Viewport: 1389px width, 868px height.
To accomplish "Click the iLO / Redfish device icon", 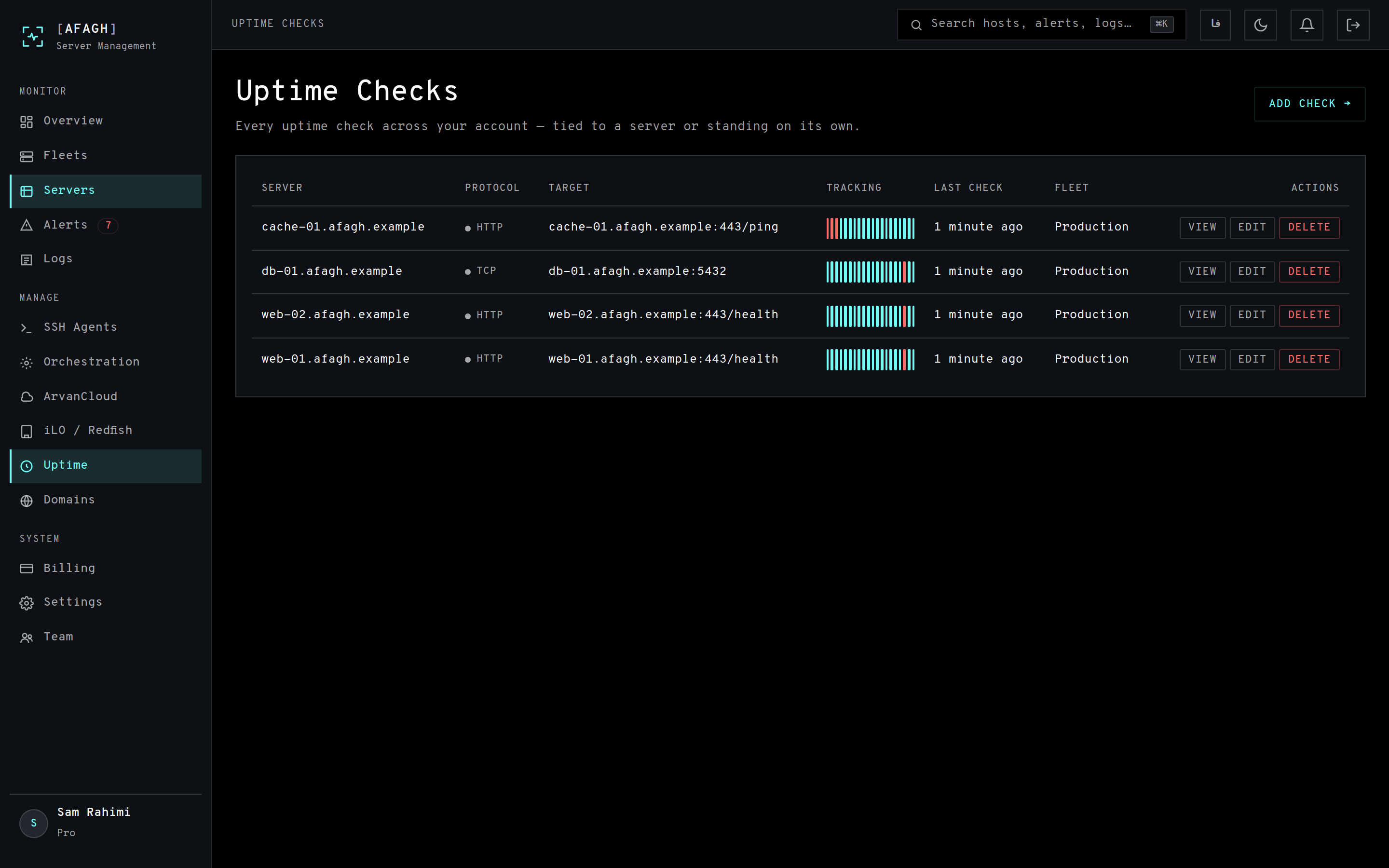I will [x=27, y=431].
